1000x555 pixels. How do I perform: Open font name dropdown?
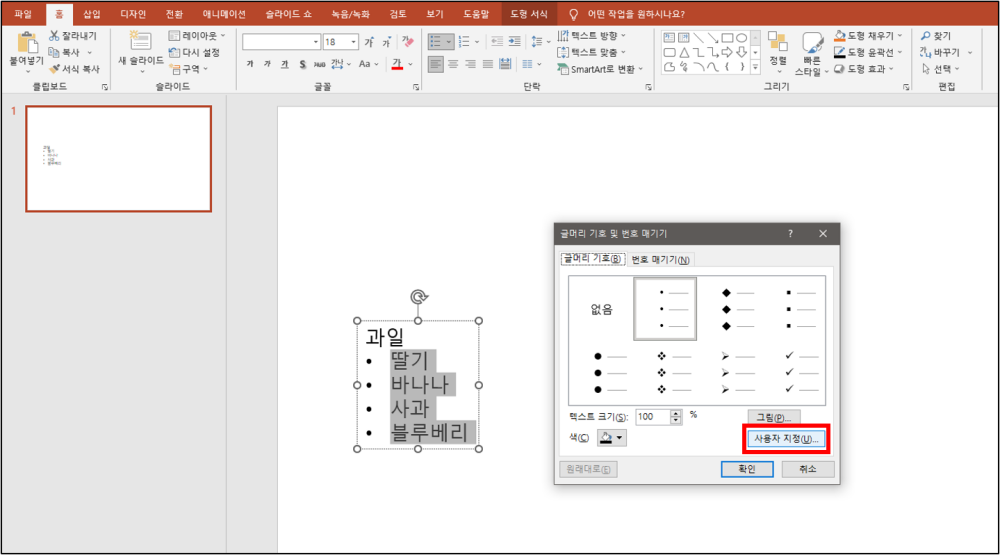click(316, 42)
